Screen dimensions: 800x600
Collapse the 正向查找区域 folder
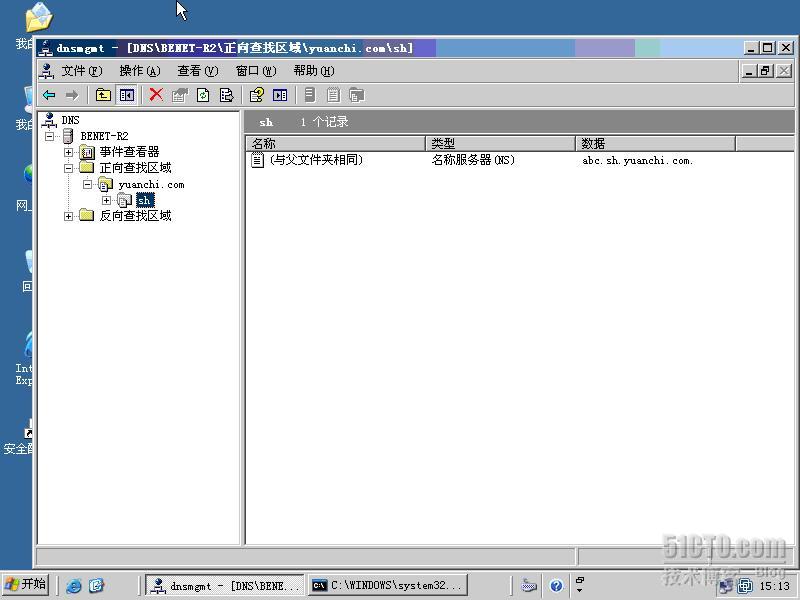tap(68, 168)
